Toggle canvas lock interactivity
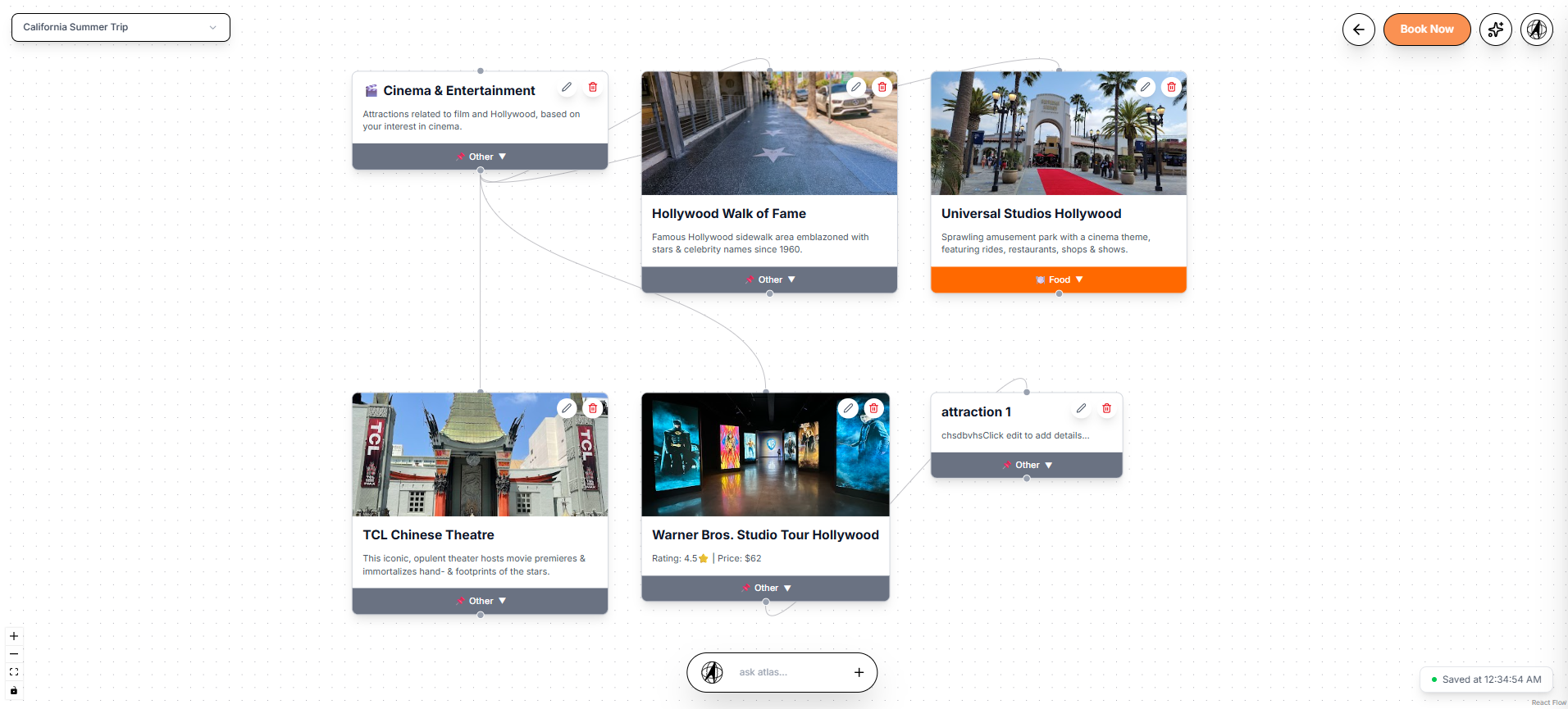The width and height of the screenshot is (1568, 709). (14, 690)
